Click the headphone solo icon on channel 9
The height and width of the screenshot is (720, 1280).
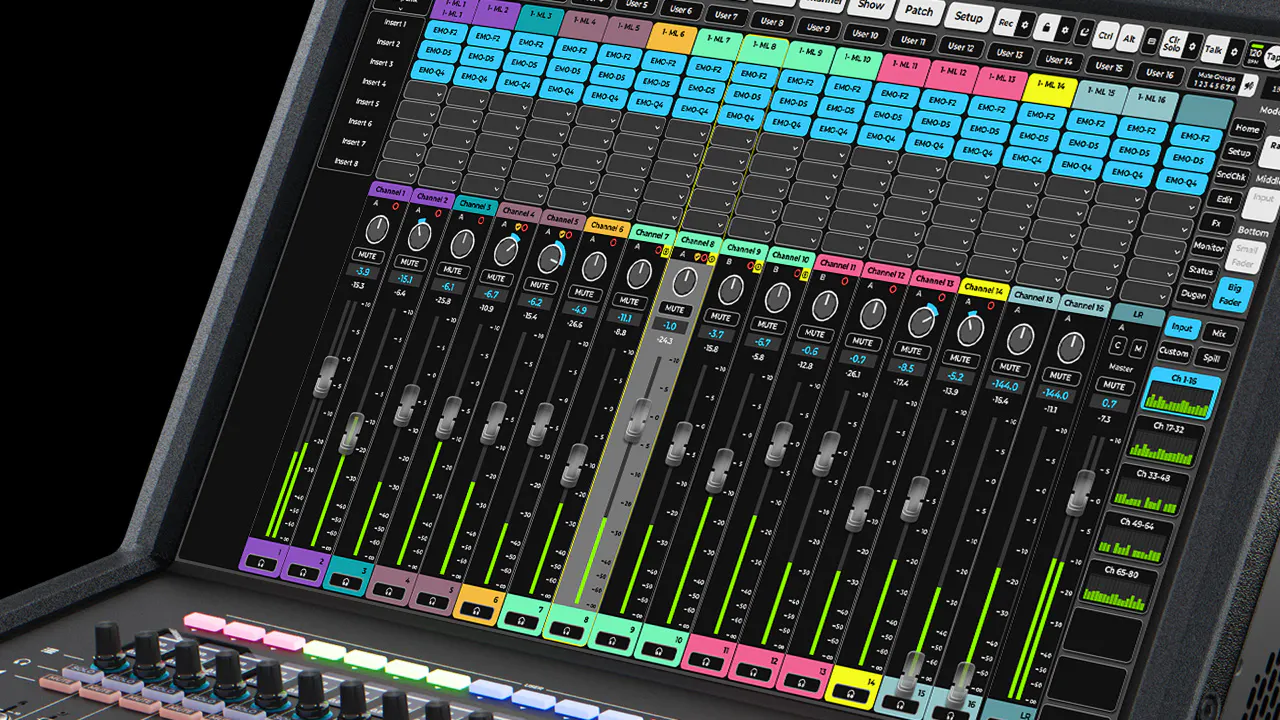pos(612,642)
